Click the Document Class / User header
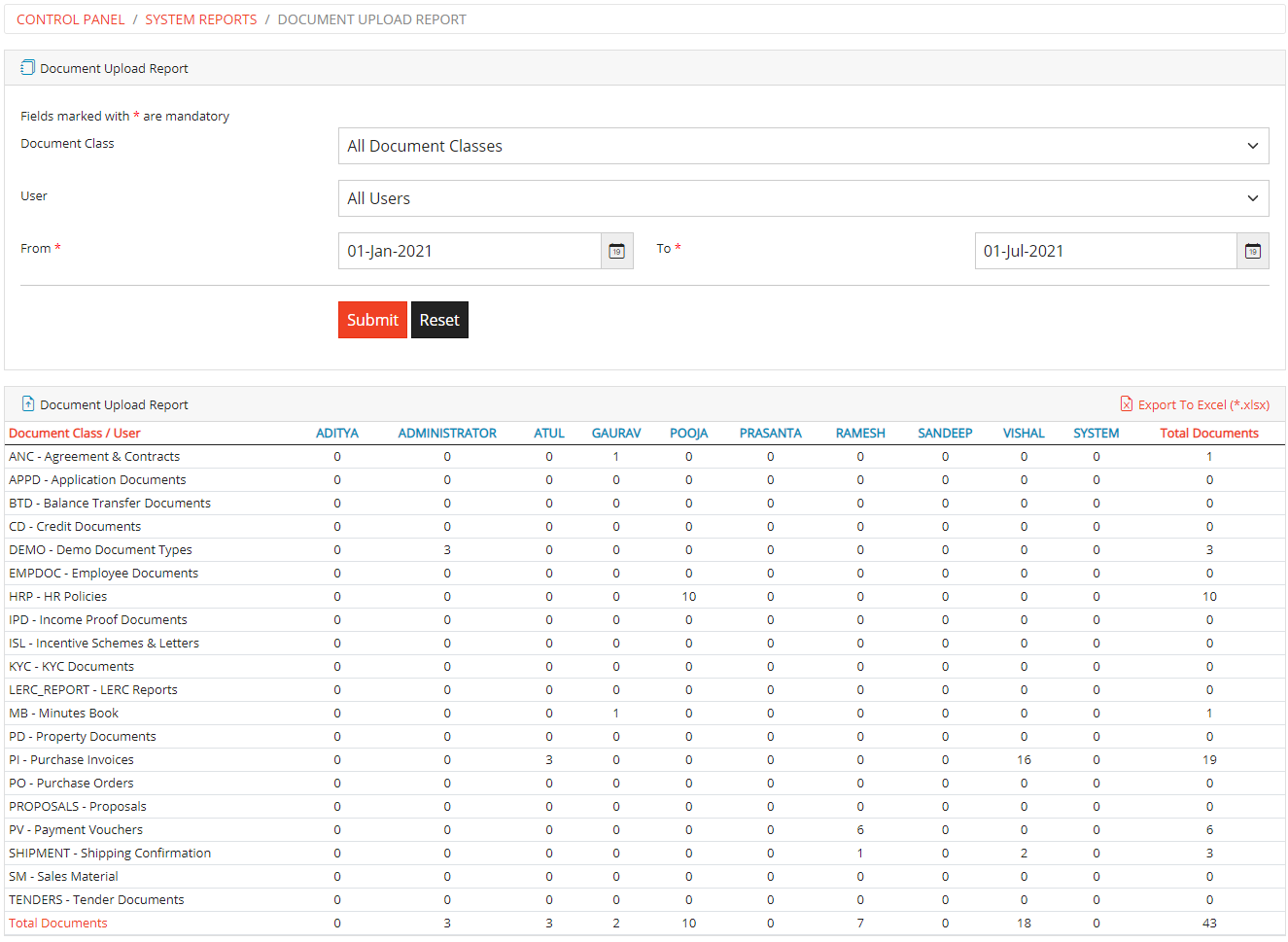Image resolution: width=1288 pixels, height=942 pixels. pyautogui.click(x=75, y=434)
